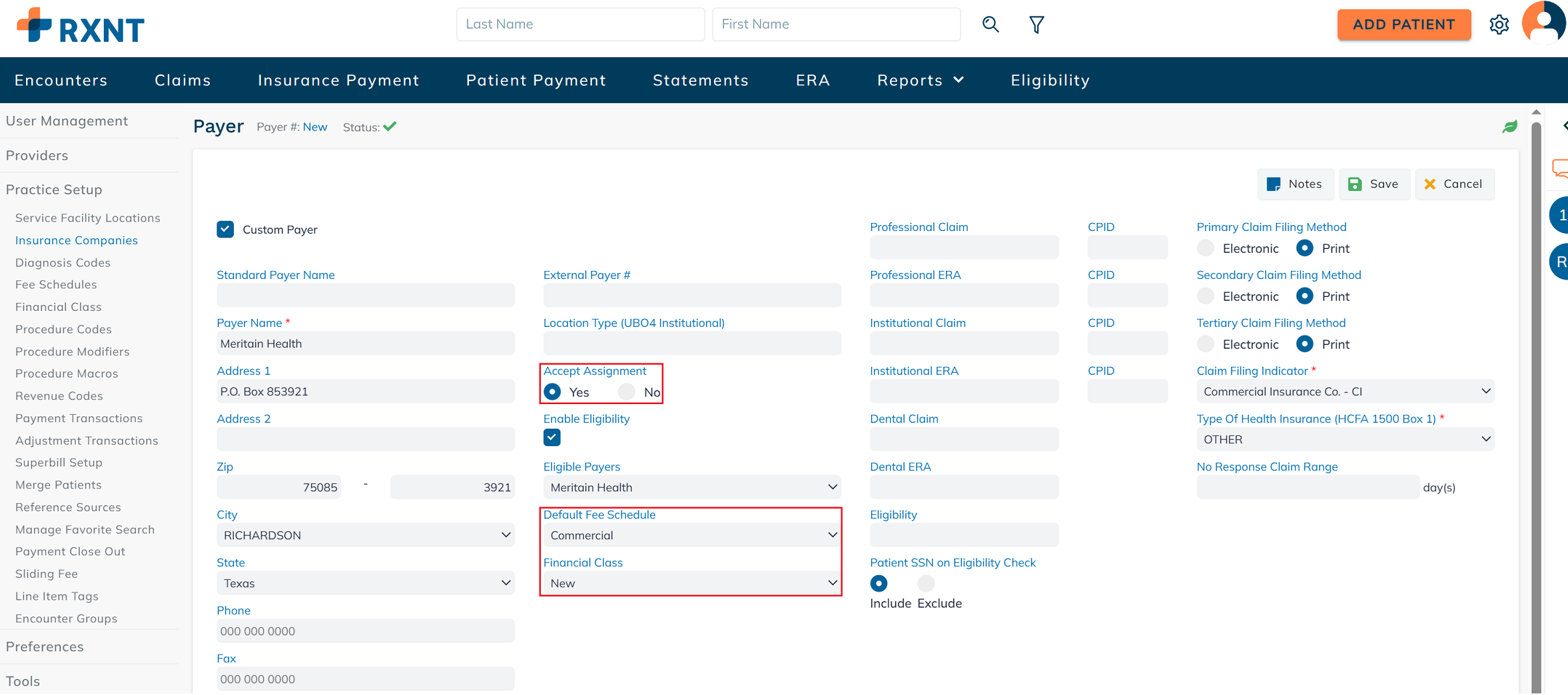Screen dimensions: 1568x695
Task: Select No for Accept Assignment
Action: click(626, 392)
